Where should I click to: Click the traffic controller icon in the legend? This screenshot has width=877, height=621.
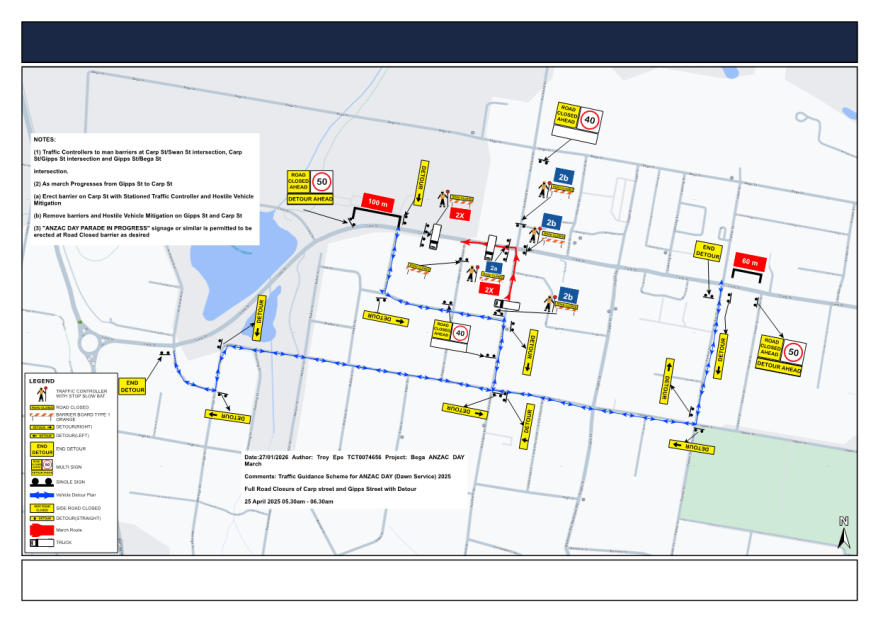[42, 394]
